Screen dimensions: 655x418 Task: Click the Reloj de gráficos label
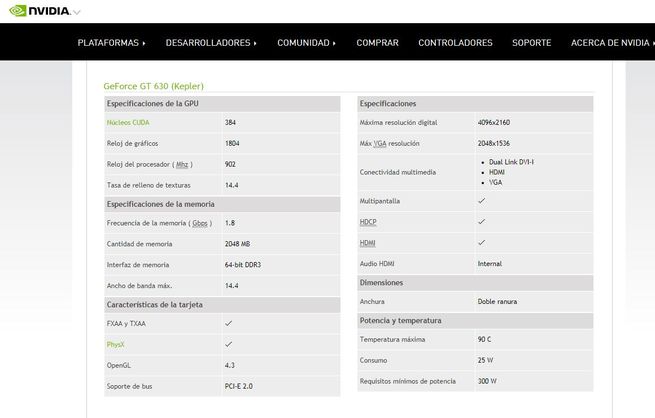pyautogui.click(x=132, y=143)
